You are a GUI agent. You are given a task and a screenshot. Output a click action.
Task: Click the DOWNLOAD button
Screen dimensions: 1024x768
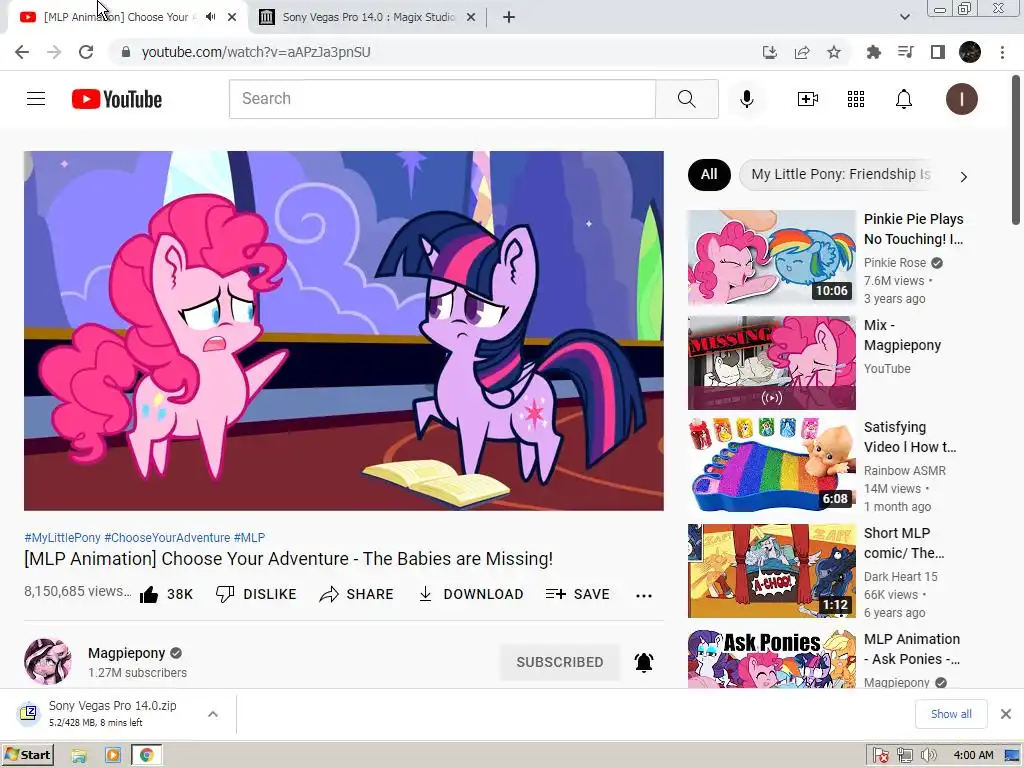[471, 594]
